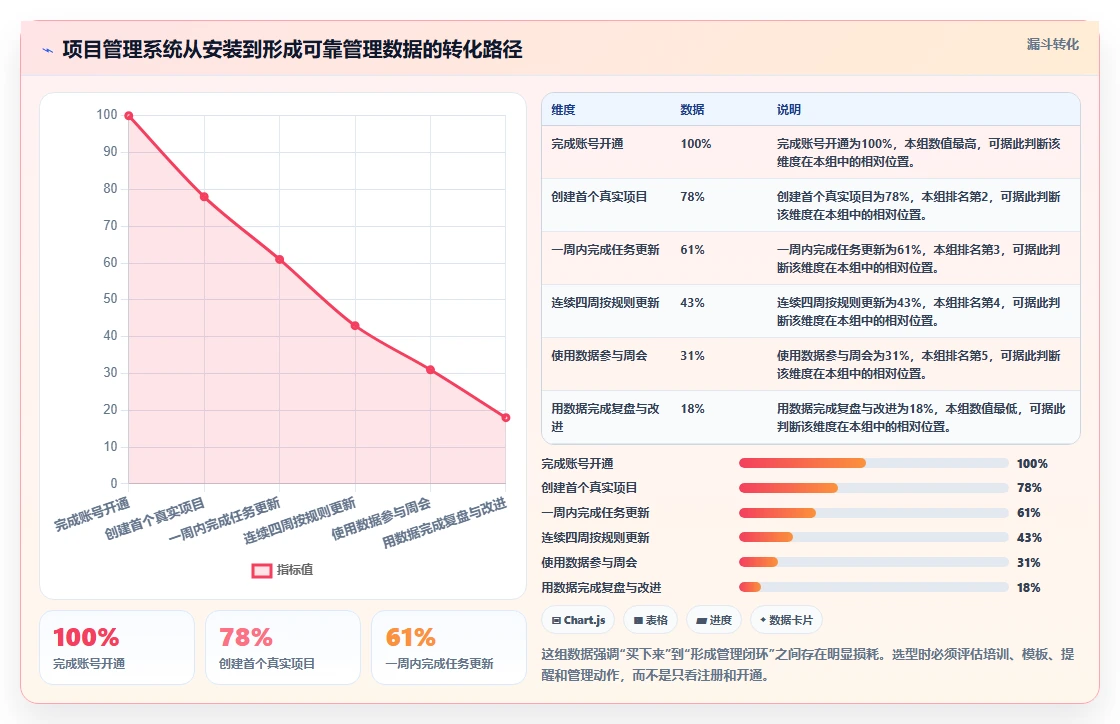Click the chart point at value 100
This screenshot has height=724, width=1120.
pos(129,116)
